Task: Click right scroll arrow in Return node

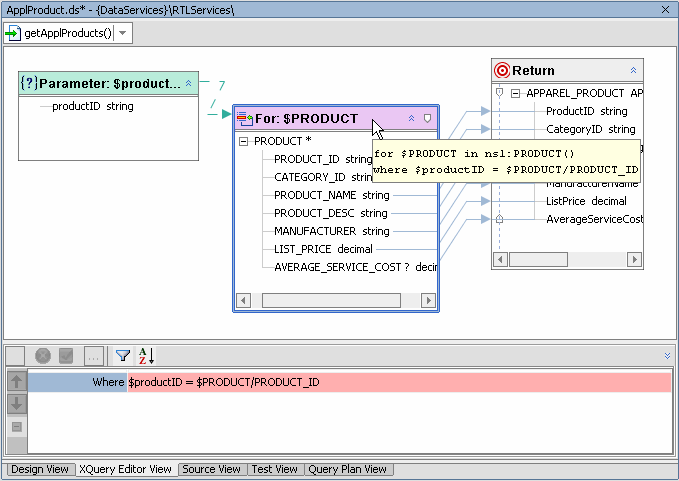Action: click(634, 260)
